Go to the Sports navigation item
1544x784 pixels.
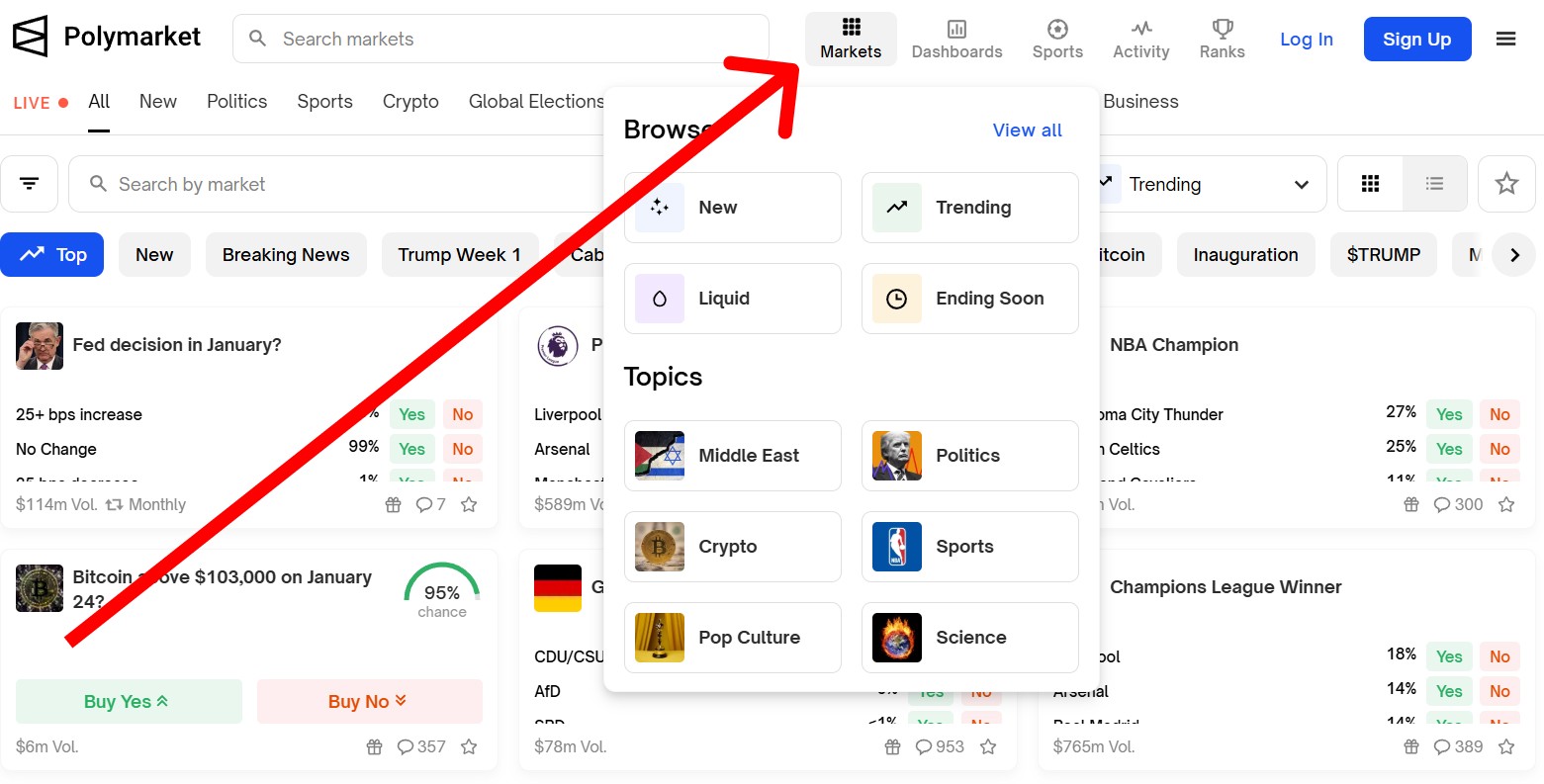(x=1057, y=40)
